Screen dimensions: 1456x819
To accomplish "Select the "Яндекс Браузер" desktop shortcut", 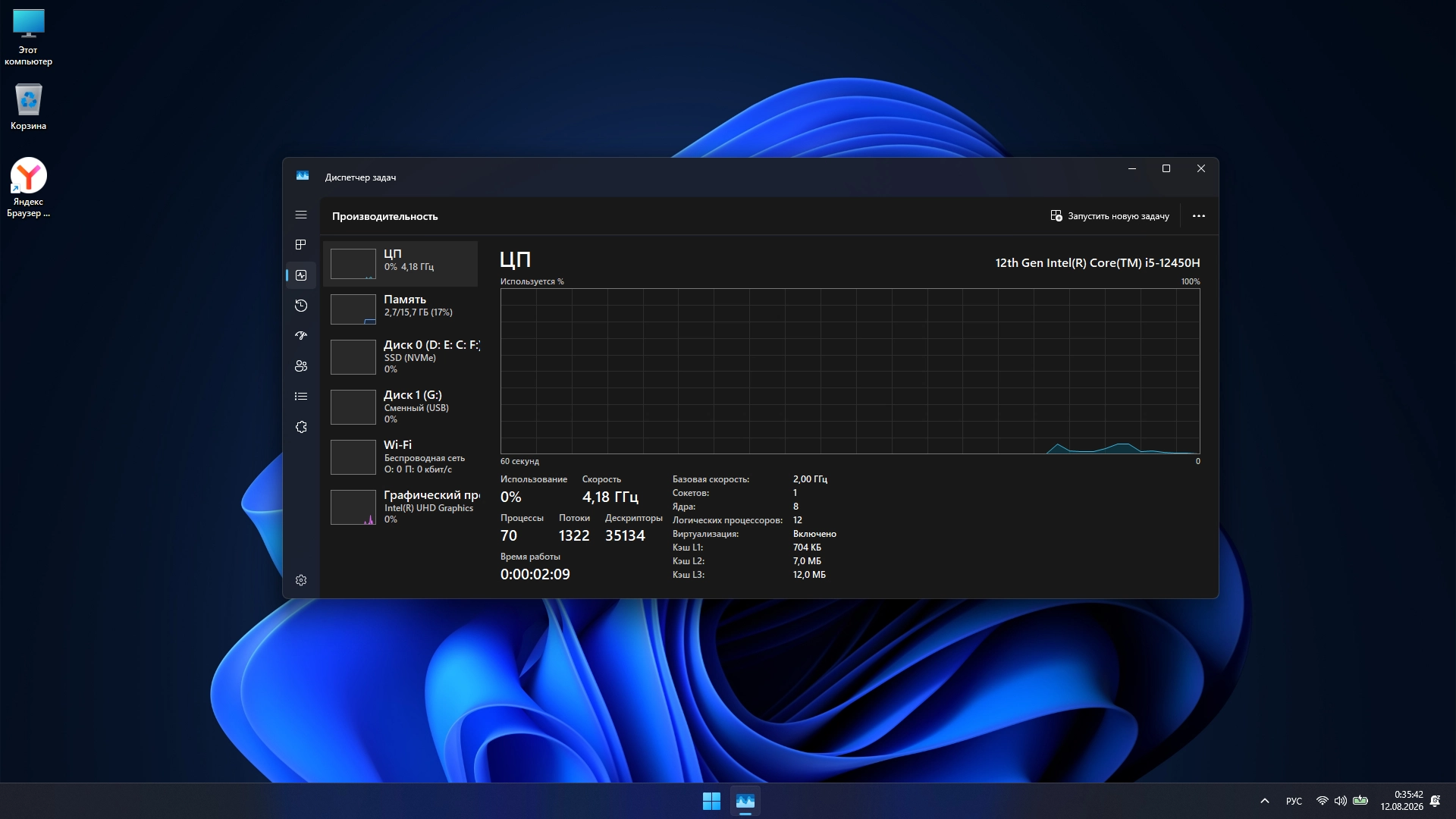I will [29, 187].
